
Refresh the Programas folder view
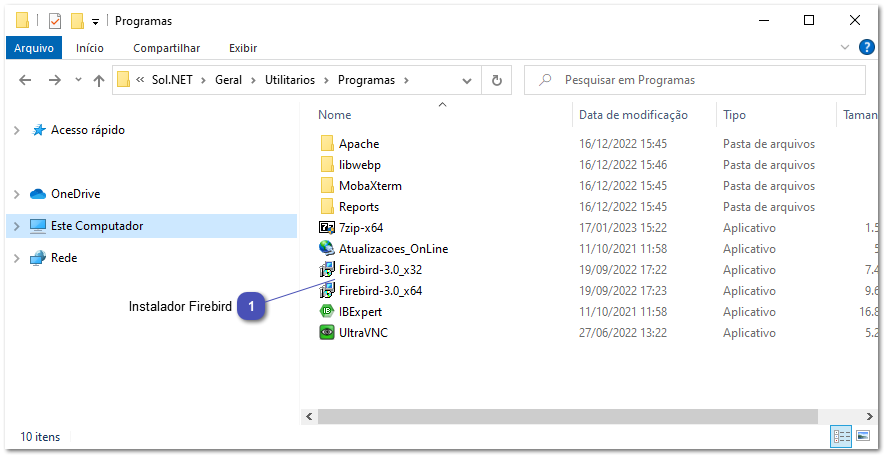tap(497, 80)
